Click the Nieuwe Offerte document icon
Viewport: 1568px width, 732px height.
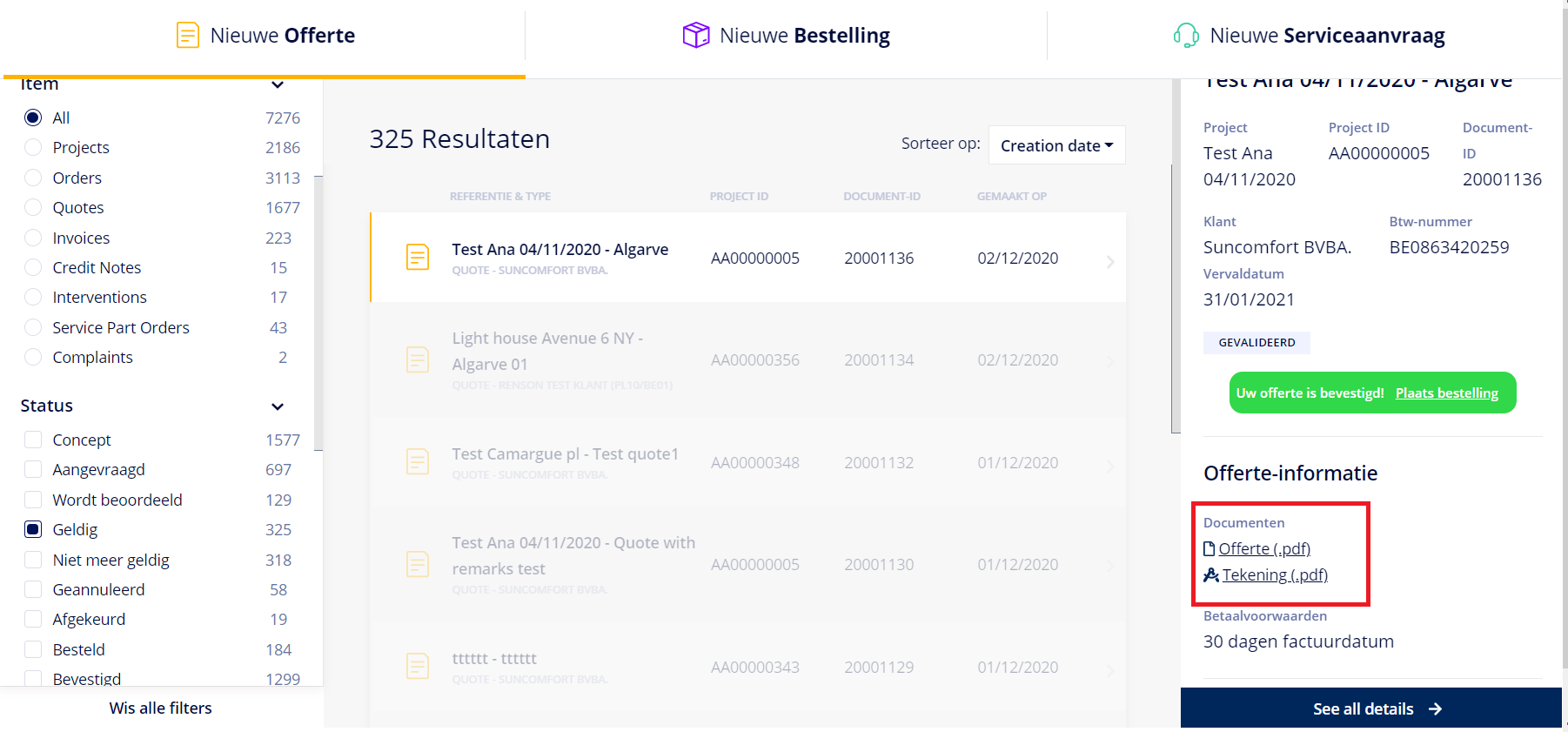[187, 36]
